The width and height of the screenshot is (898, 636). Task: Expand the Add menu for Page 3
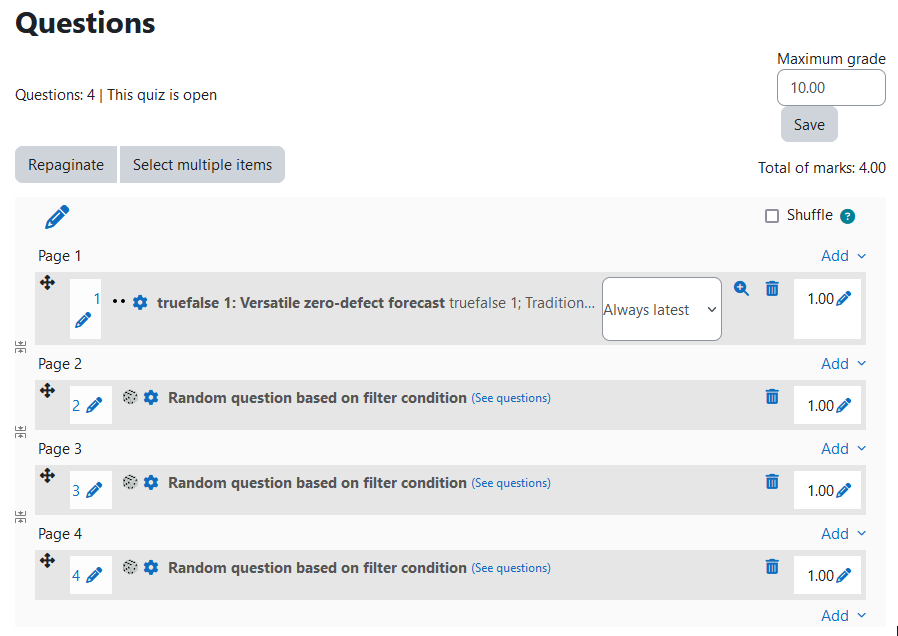coord(843,449)
